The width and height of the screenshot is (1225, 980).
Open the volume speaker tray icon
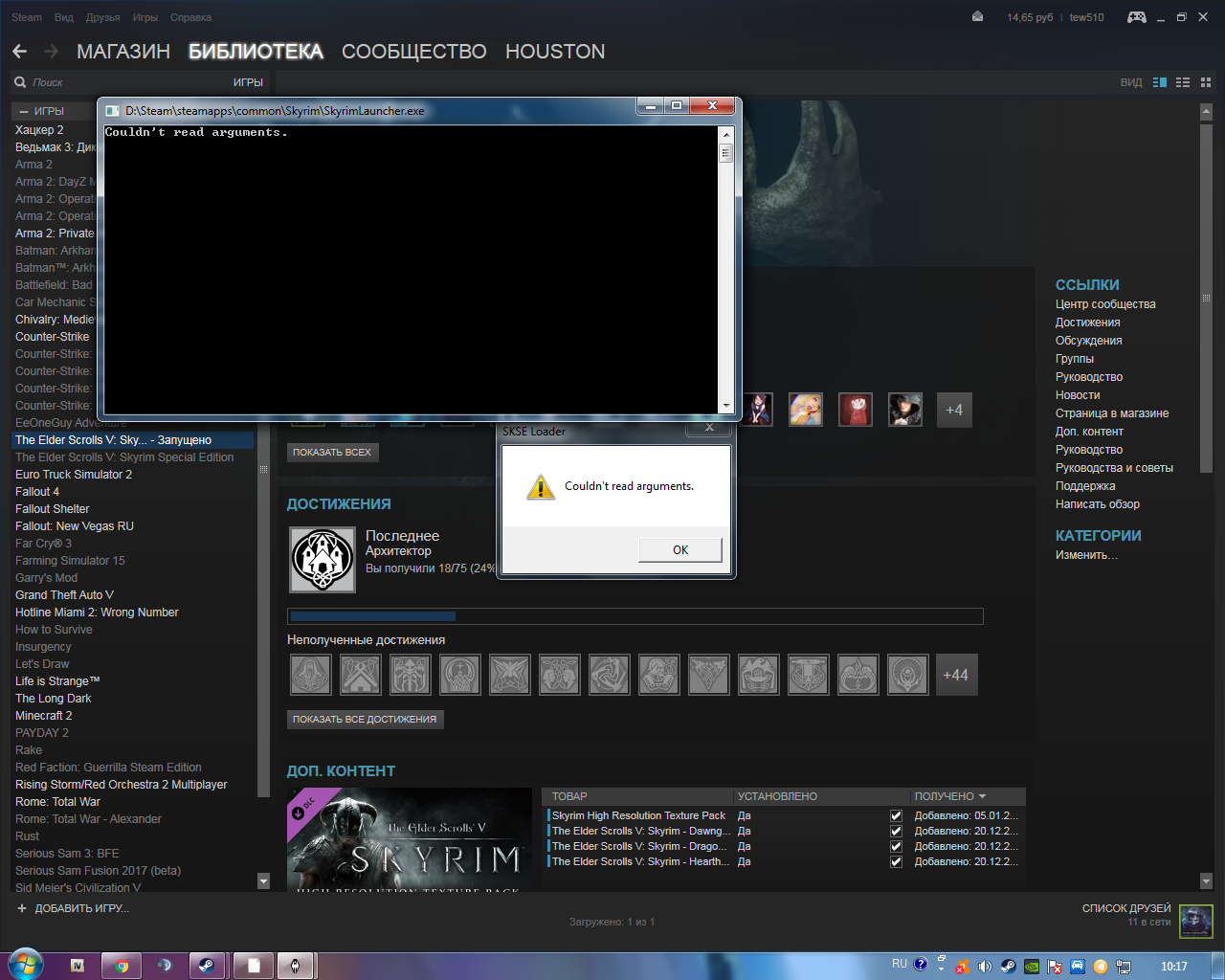[985, 967]
